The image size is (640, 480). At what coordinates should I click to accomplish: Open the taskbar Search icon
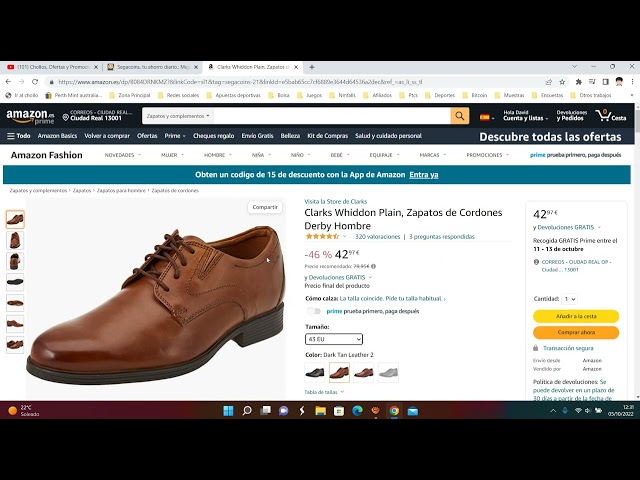click(247, 411)
